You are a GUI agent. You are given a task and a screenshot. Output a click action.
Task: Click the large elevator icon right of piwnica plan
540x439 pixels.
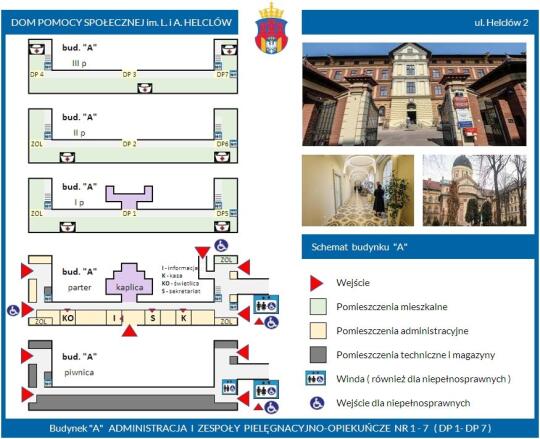266,389
